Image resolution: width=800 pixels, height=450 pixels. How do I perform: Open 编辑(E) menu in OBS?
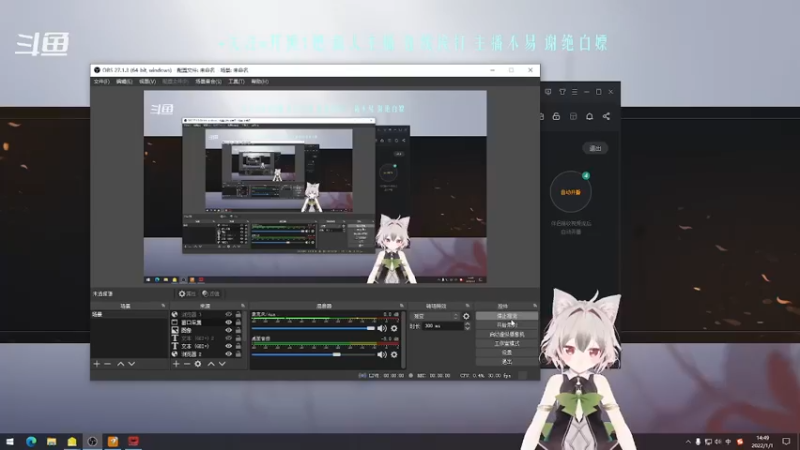124,82
